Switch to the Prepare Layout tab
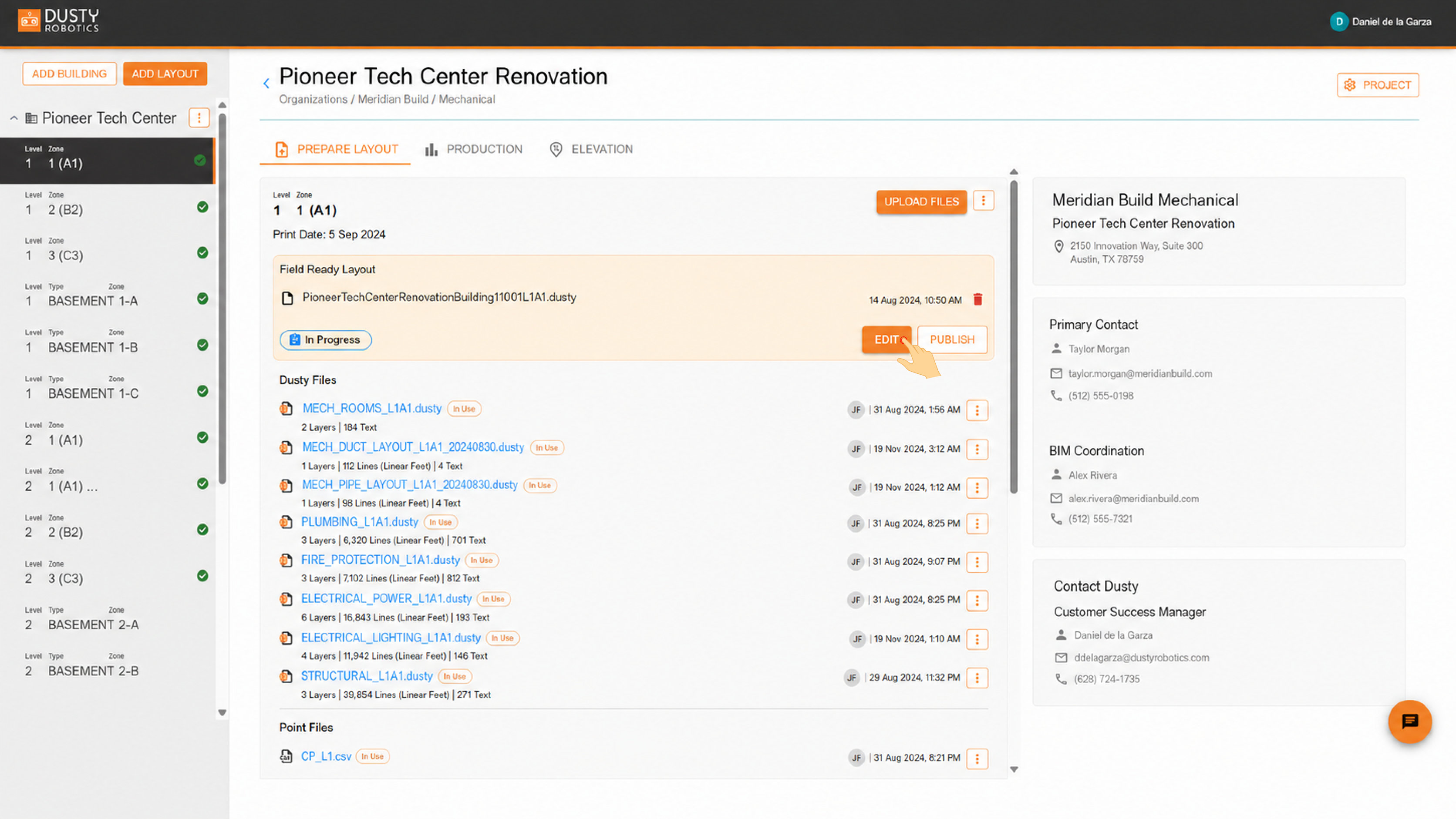The image size is (1456, 819). pos(336,149)
